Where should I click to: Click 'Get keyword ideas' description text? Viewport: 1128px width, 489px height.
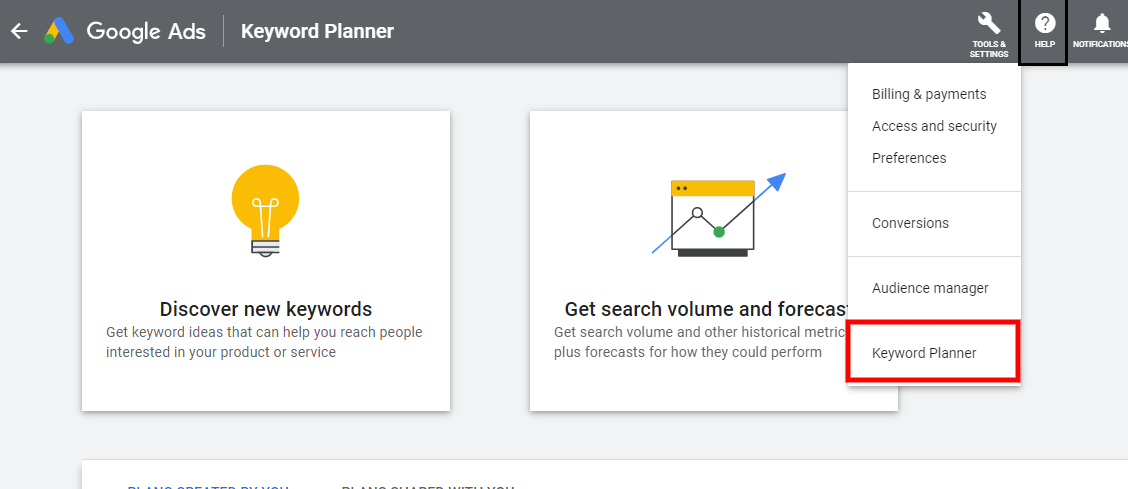(264, 342)
